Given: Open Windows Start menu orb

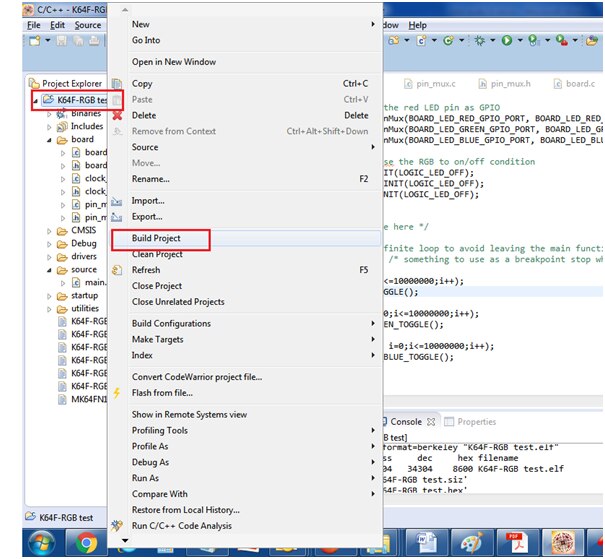Looking at the screenshot, I should [x=41, y=543].
